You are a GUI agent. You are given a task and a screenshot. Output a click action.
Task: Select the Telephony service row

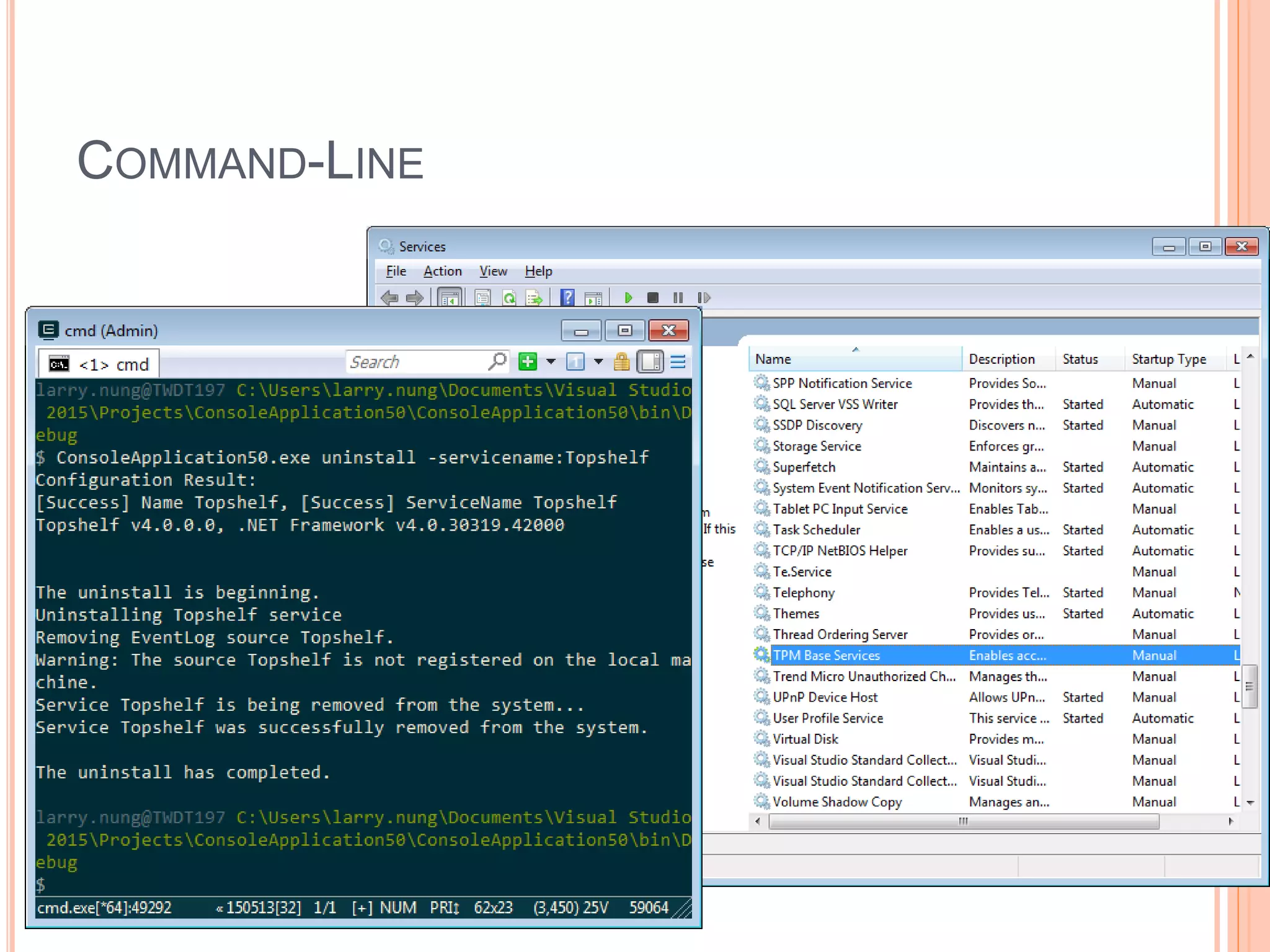pos(995,593)
